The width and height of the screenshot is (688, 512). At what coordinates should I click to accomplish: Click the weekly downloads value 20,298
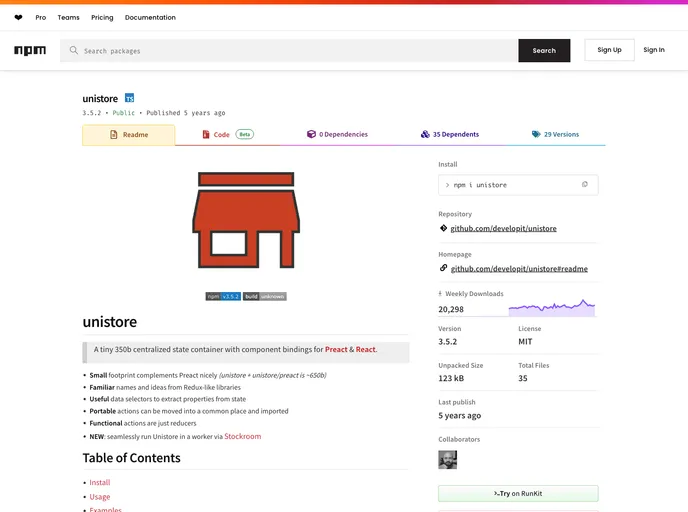451,309
